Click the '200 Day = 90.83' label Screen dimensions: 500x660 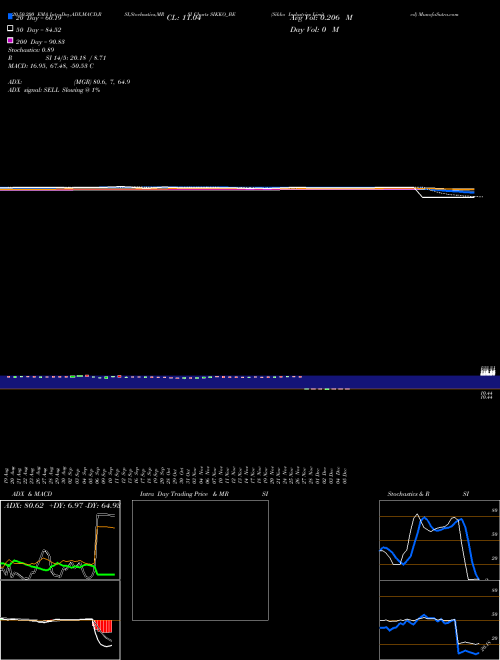click(40, 42)
